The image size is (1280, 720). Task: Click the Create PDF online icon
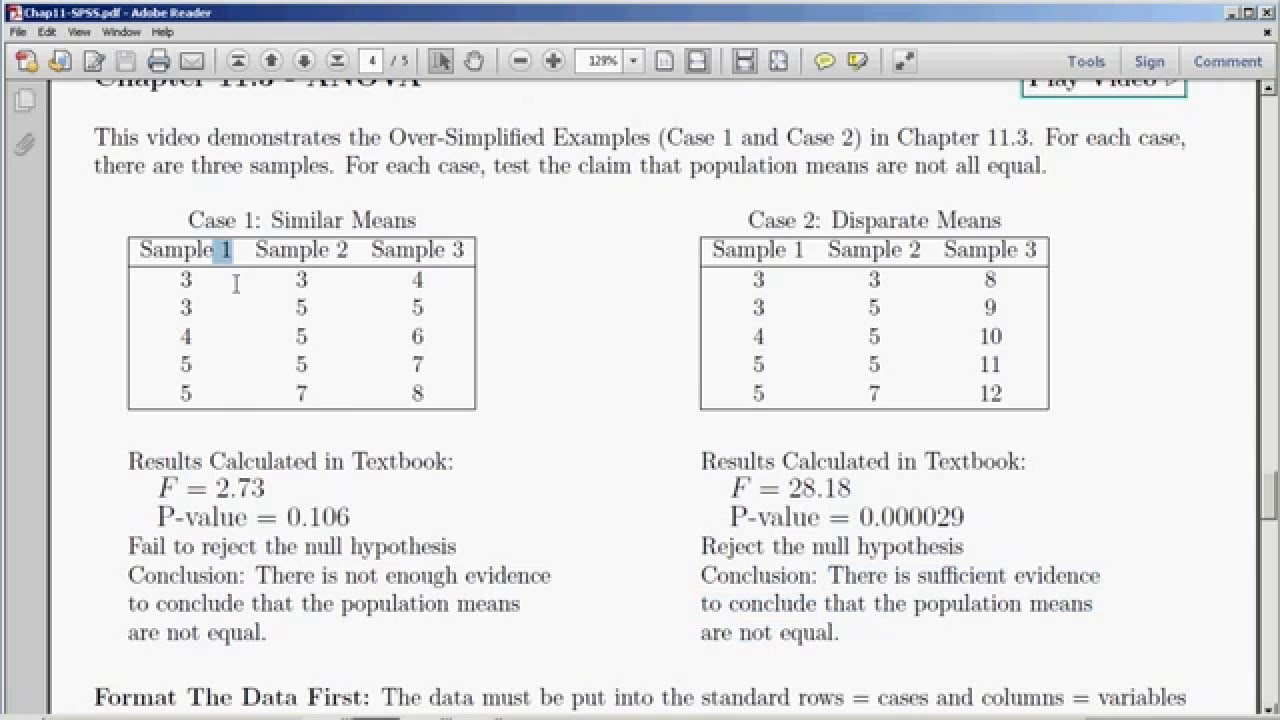coord(27,61)
